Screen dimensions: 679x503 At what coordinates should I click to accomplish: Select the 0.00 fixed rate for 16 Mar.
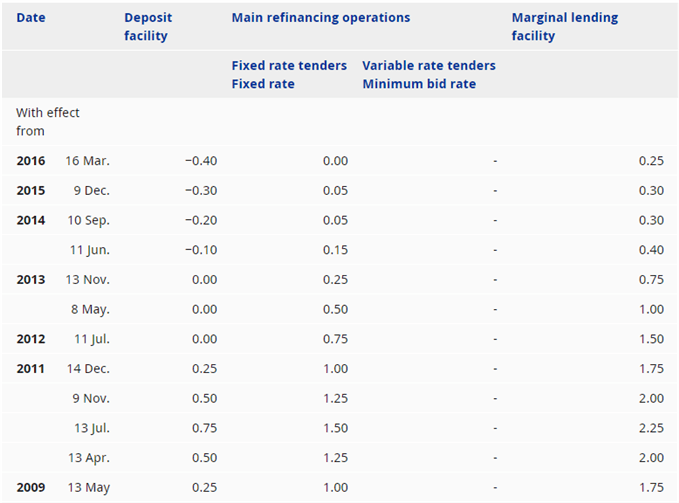coord(335,161)
